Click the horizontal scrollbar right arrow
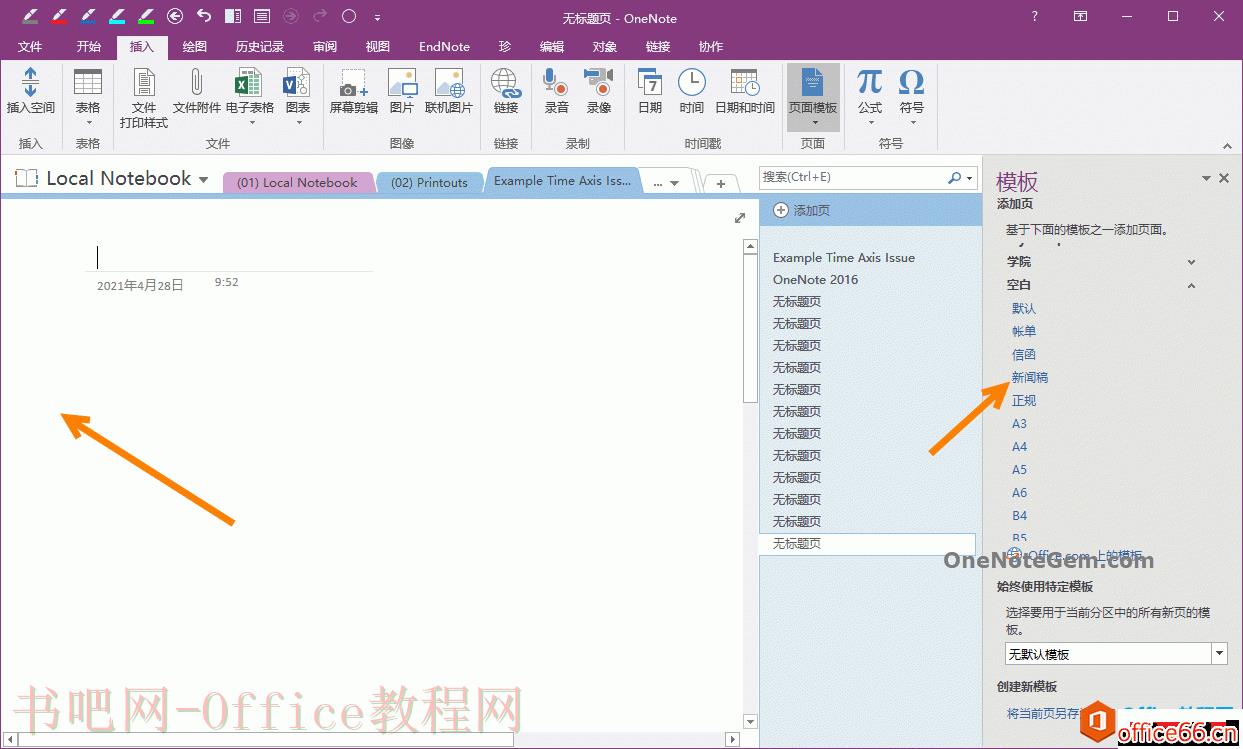Image resolution: width=1243 pixels, height=749 pixels. pyautogui.click(x=733, y=740)
